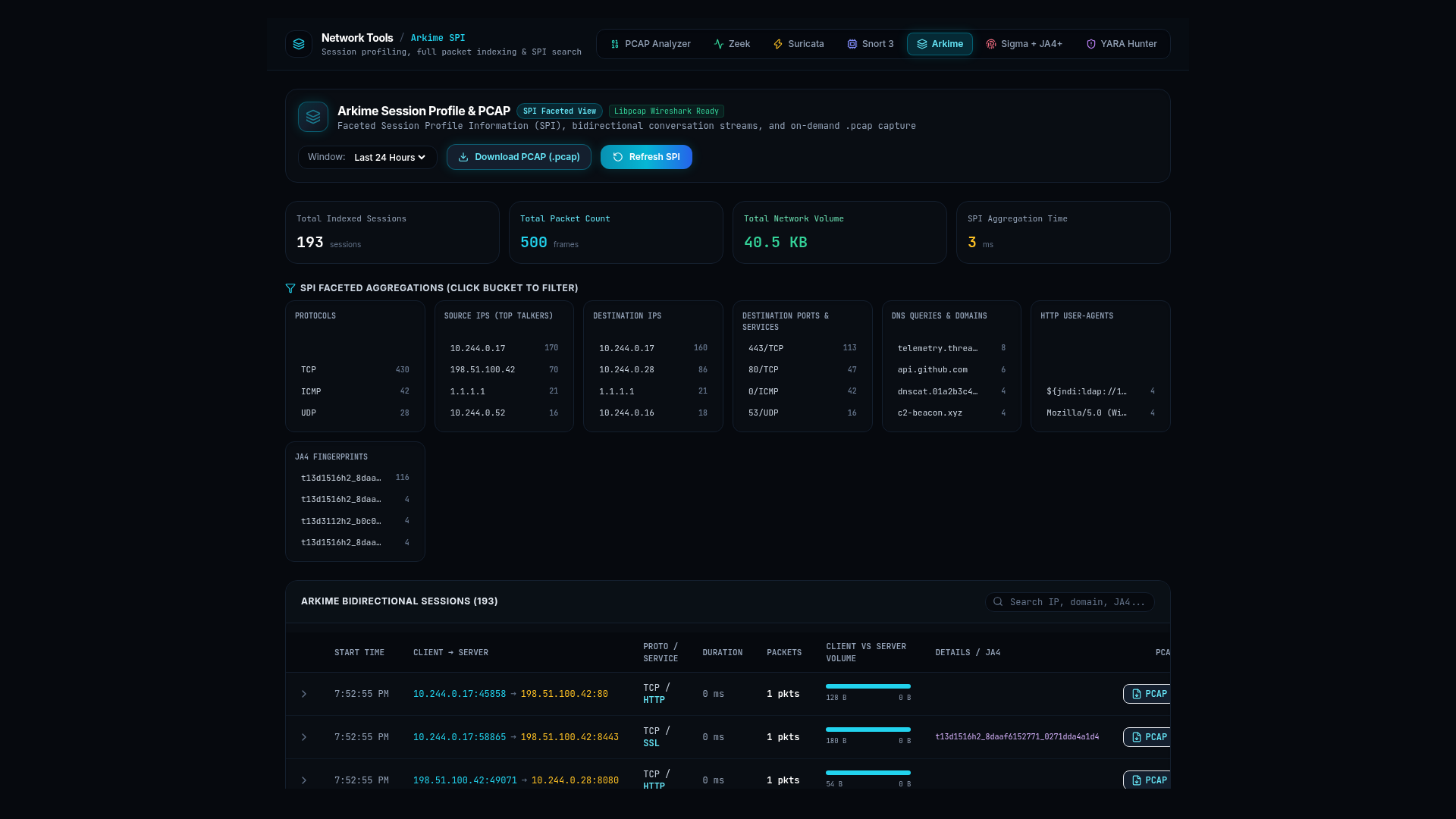Image resolution: width=1456 pixels, height=819 pixels.
Task: Filter source IP 10.244.0.52 bucket
Action: [x=504, y=413]
